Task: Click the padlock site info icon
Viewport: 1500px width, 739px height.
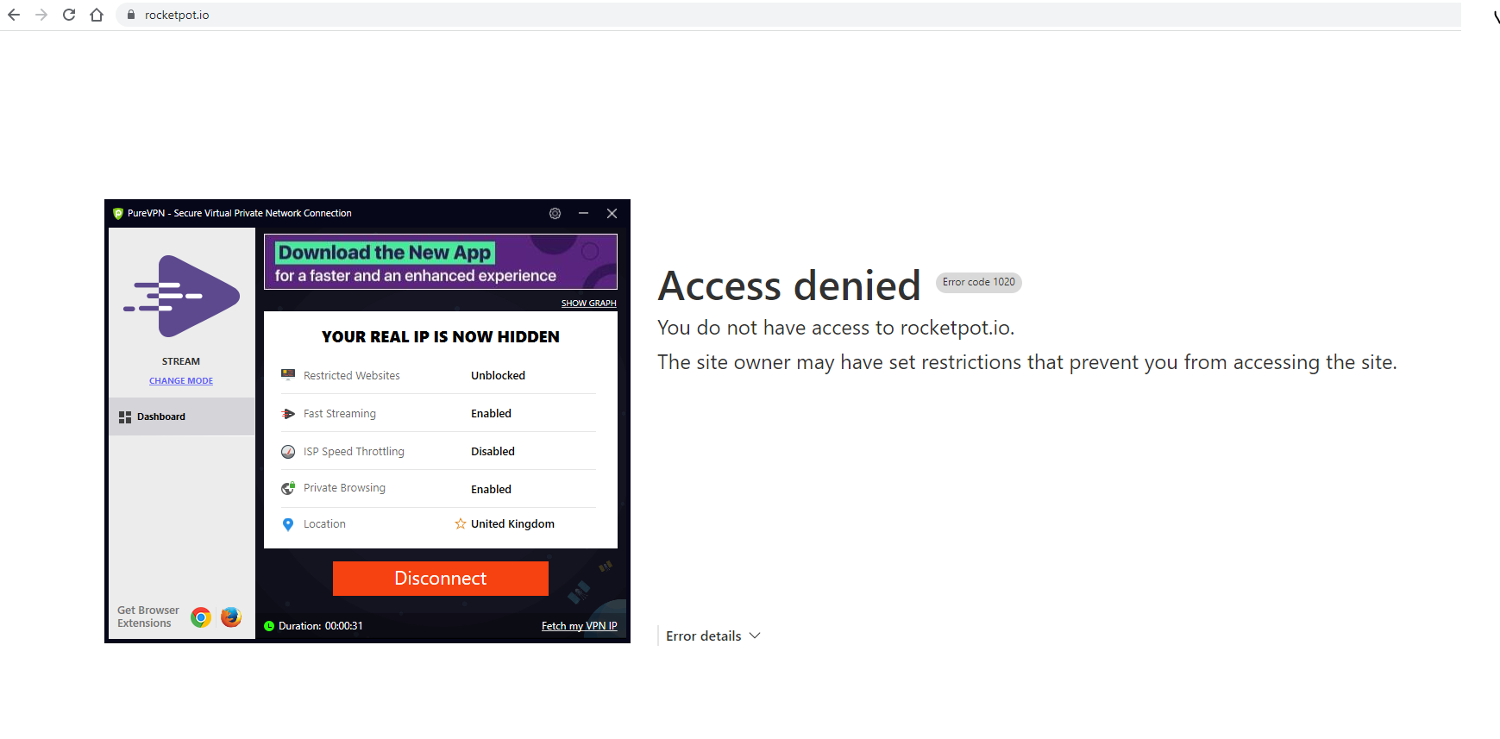Action: (x=130, y=15)
